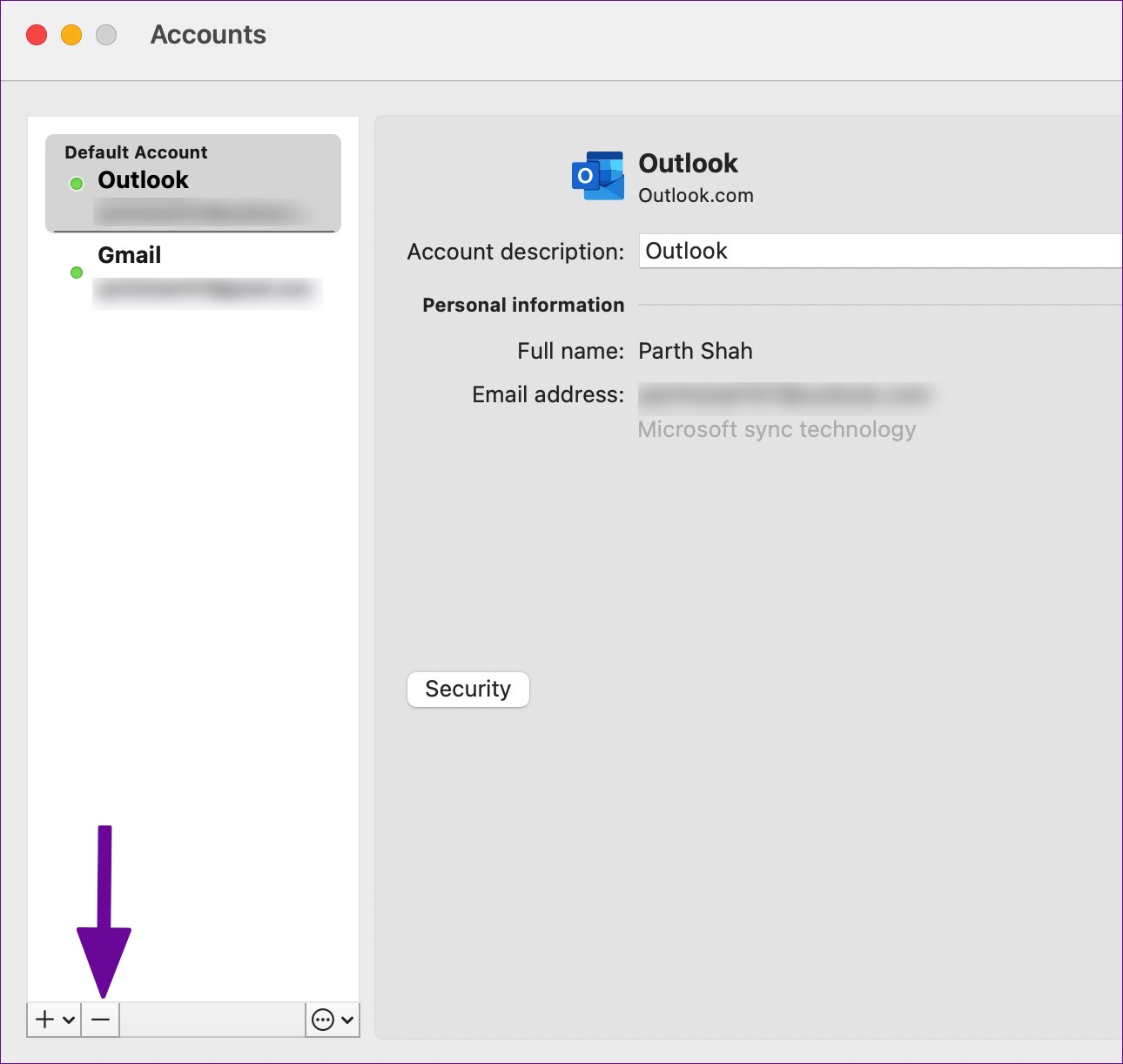Click the blurred email address field
This screenshot has height=1064, width=1123.
point(785,395)
